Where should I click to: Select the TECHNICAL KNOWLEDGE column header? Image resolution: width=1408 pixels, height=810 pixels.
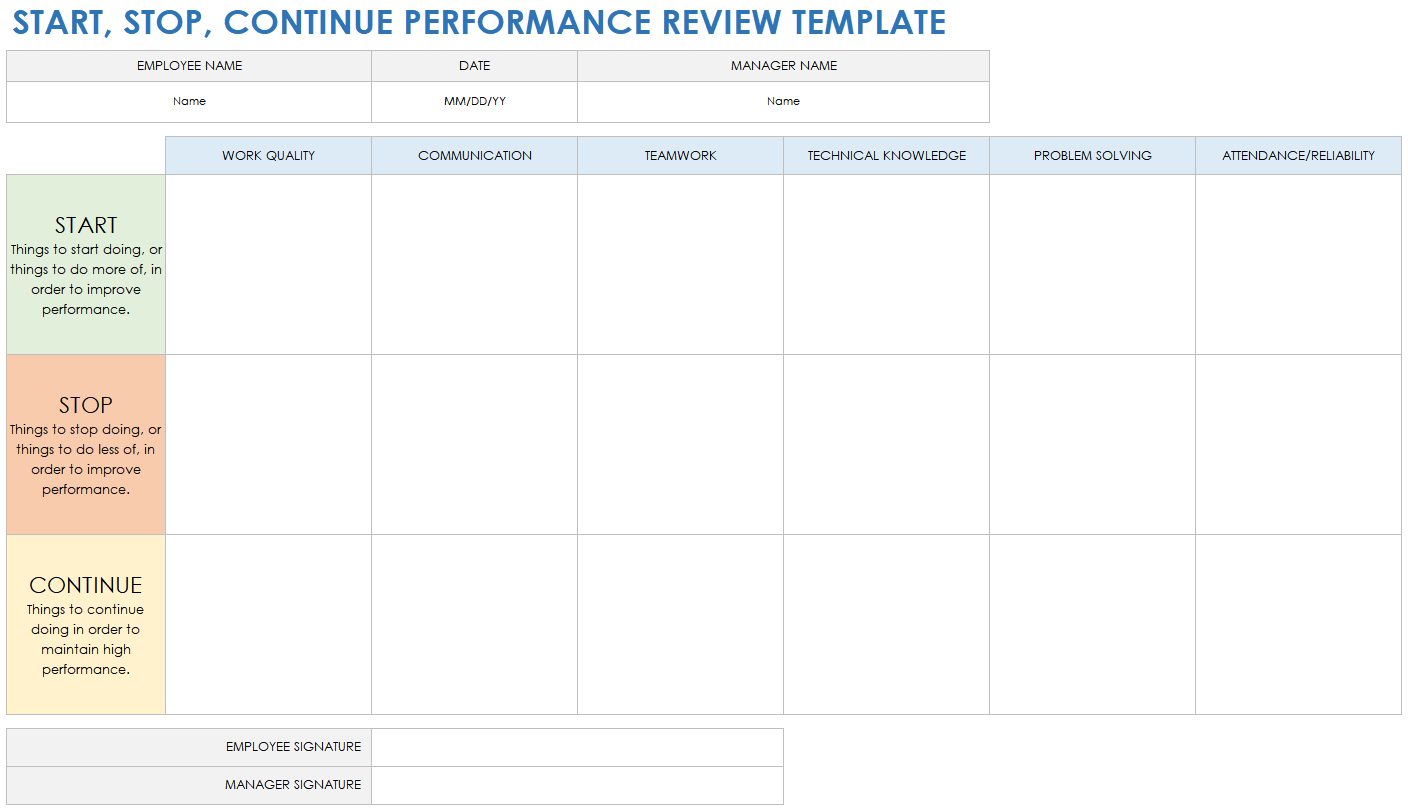887,156
